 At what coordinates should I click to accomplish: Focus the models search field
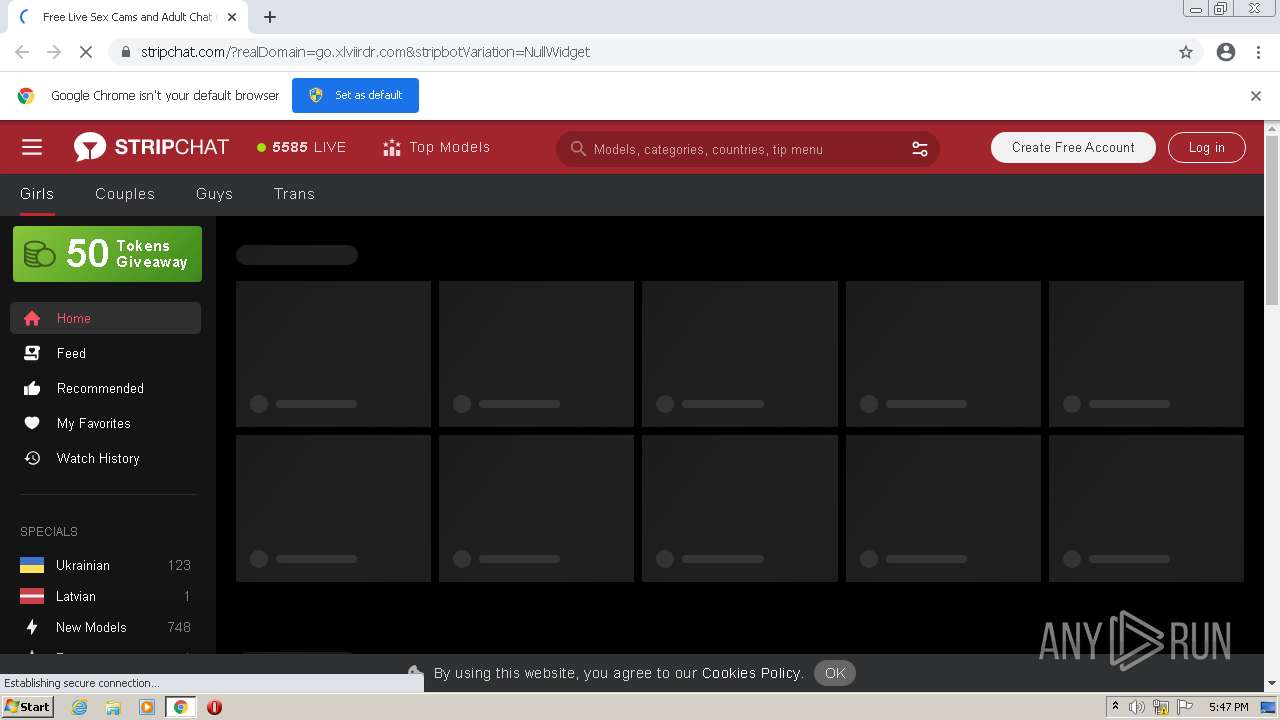(x=747, y=149)
